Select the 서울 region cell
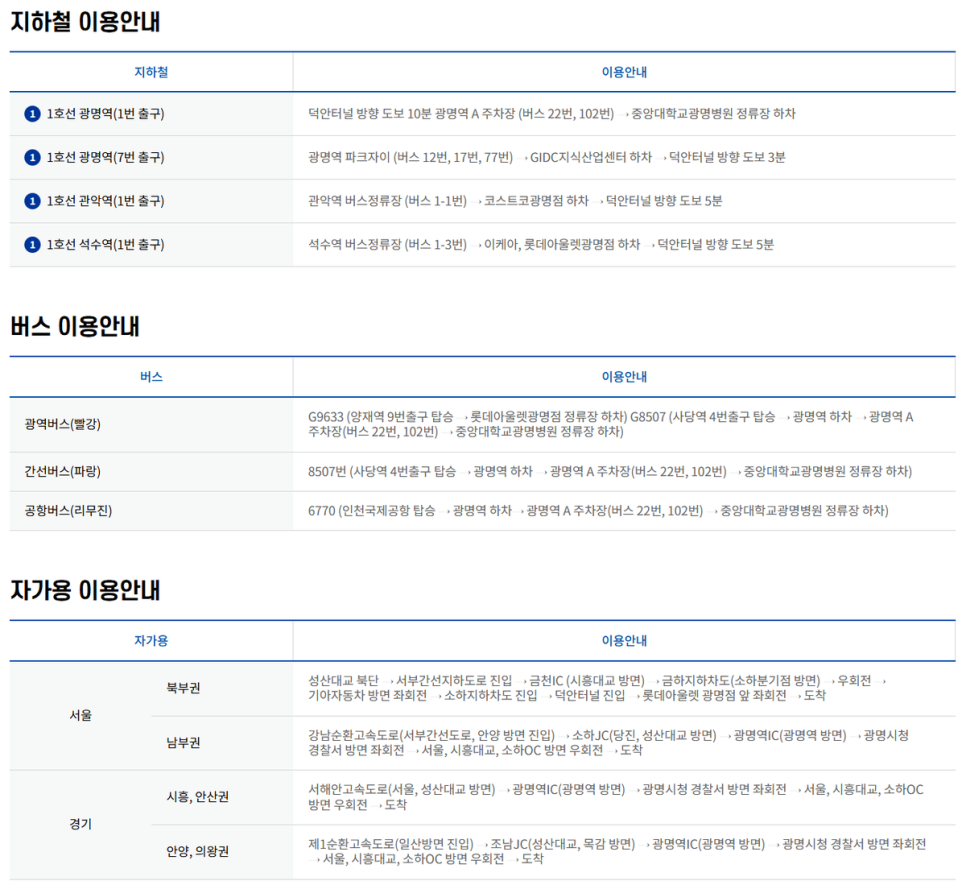 point(80,716)
